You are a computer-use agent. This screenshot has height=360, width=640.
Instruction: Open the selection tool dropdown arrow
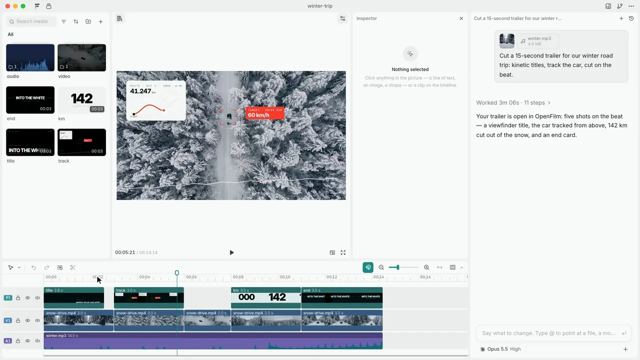point(19,267)
